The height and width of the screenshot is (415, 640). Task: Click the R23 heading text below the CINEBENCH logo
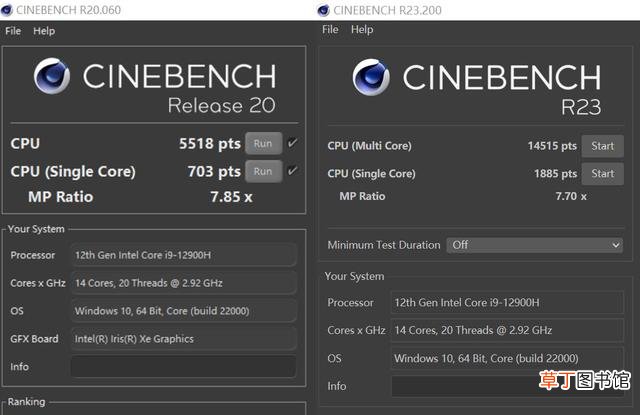[581, 108]
